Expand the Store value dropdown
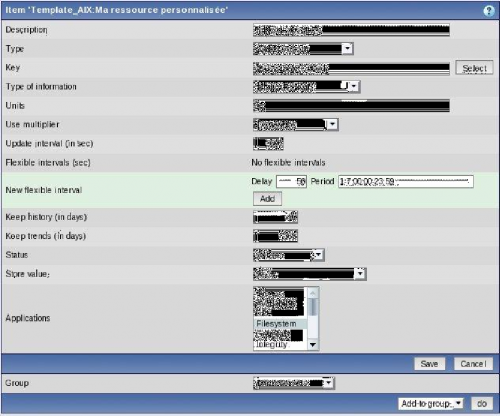500x416 pixels. tap(310, 274)
